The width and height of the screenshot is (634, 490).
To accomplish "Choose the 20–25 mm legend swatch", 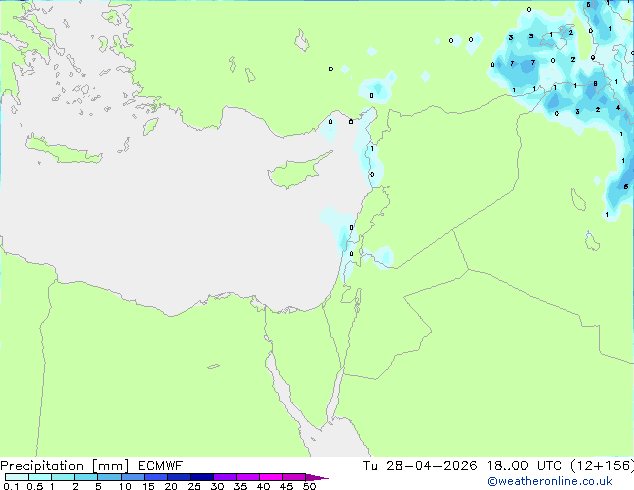I will coord(178,477).
